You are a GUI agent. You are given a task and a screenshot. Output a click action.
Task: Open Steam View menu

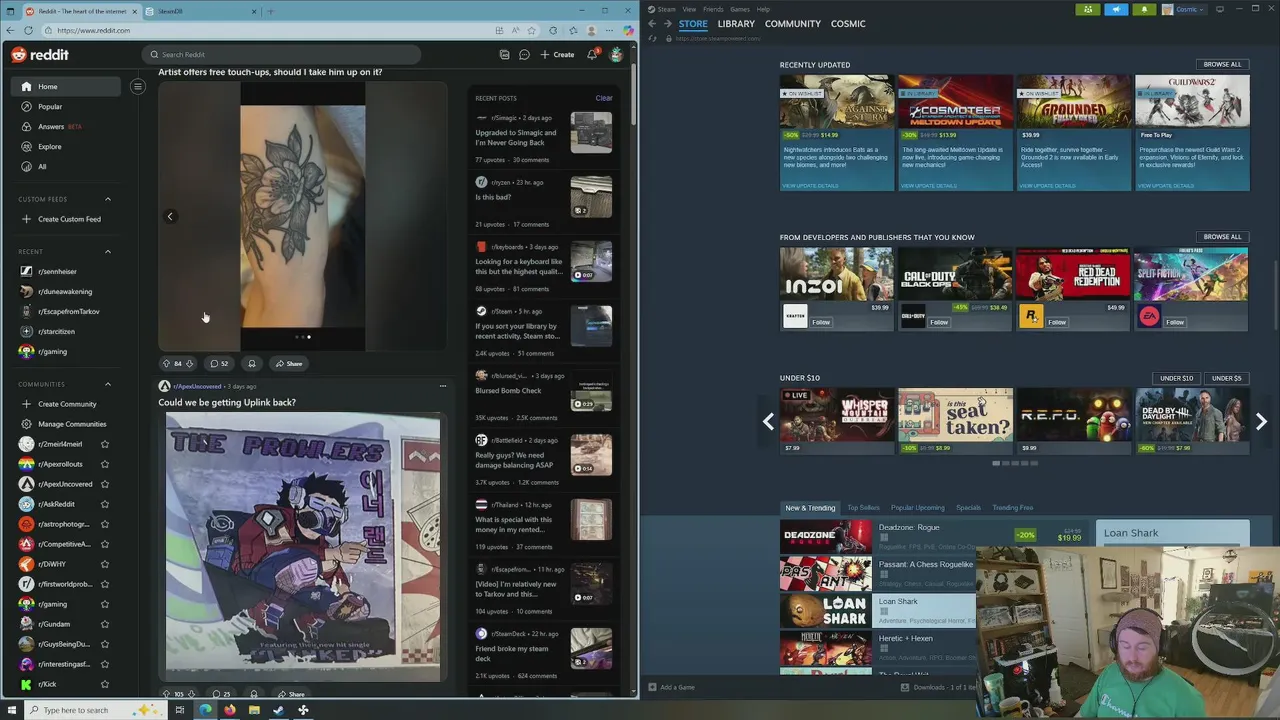(x=689, y=9)
